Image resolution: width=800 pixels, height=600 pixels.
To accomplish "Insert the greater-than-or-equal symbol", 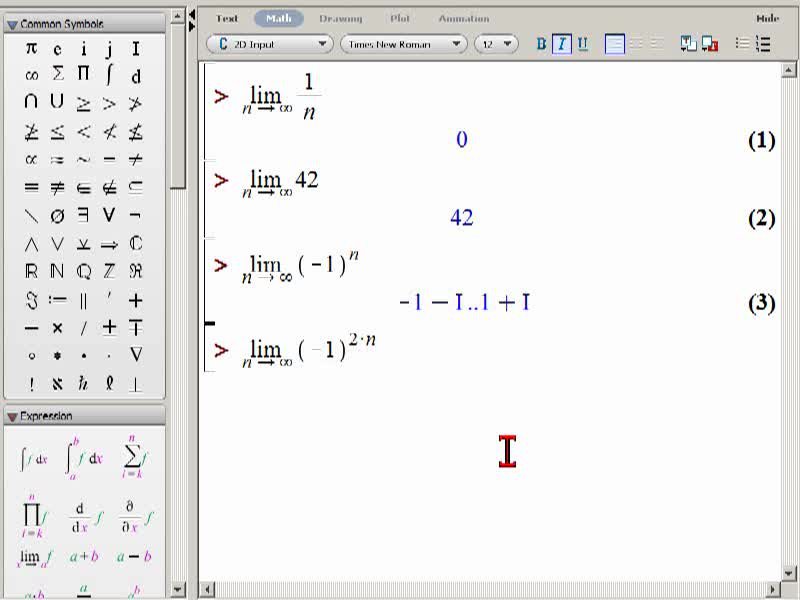I will [x=83, y=104].
